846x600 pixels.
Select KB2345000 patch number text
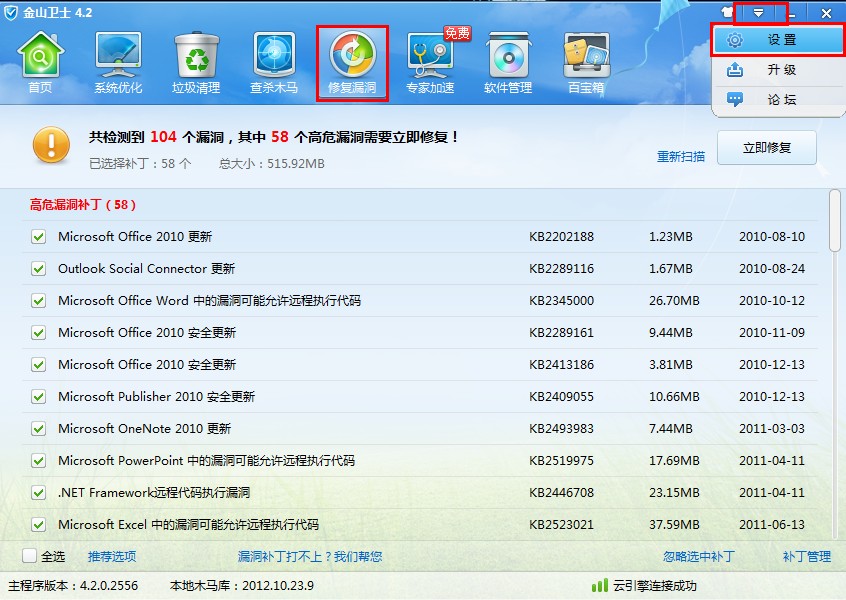pos(561,301)
